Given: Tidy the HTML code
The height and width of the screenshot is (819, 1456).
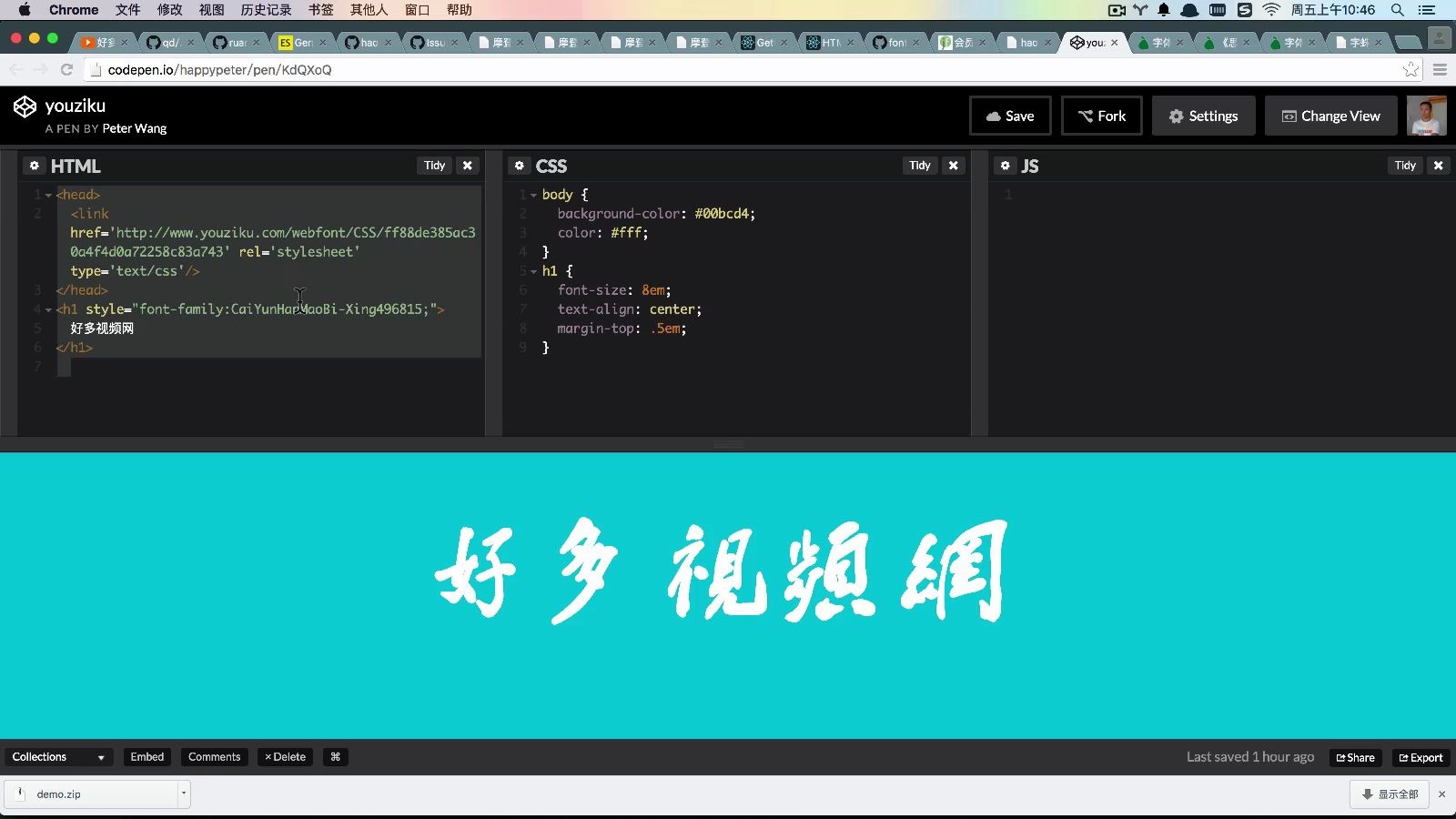Looking at the screenshot, I should (x=433, y=166).
